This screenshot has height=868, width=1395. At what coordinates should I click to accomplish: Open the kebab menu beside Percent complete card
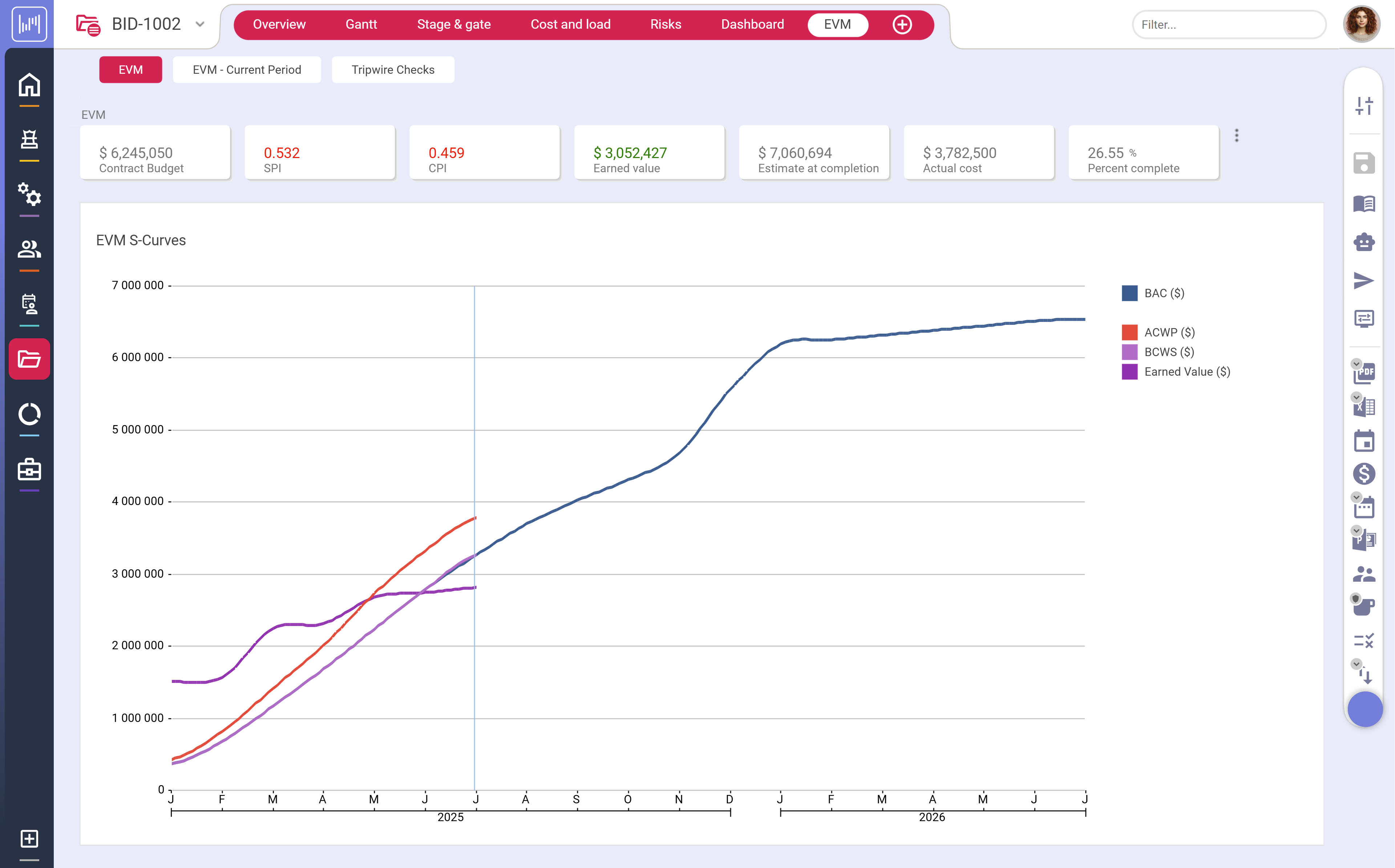click(1237, 136)
